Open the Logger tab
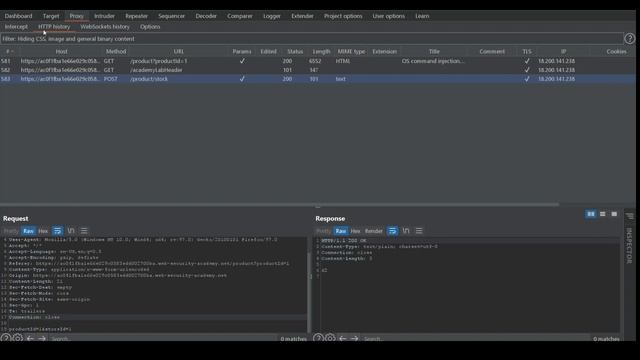The image size is (640, 360). pos(271,16)
